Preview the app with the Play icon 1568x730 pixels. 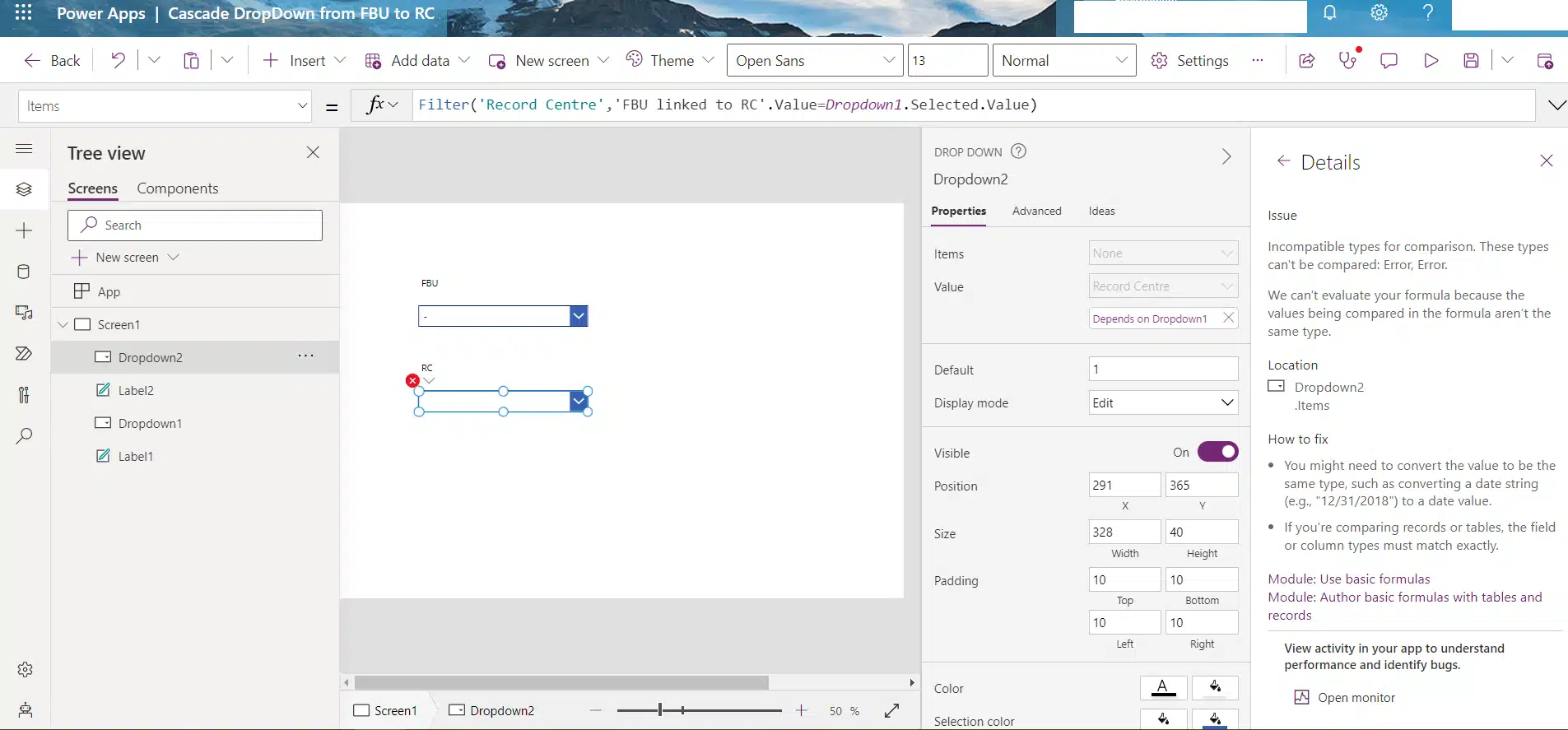pos(1431,60)
